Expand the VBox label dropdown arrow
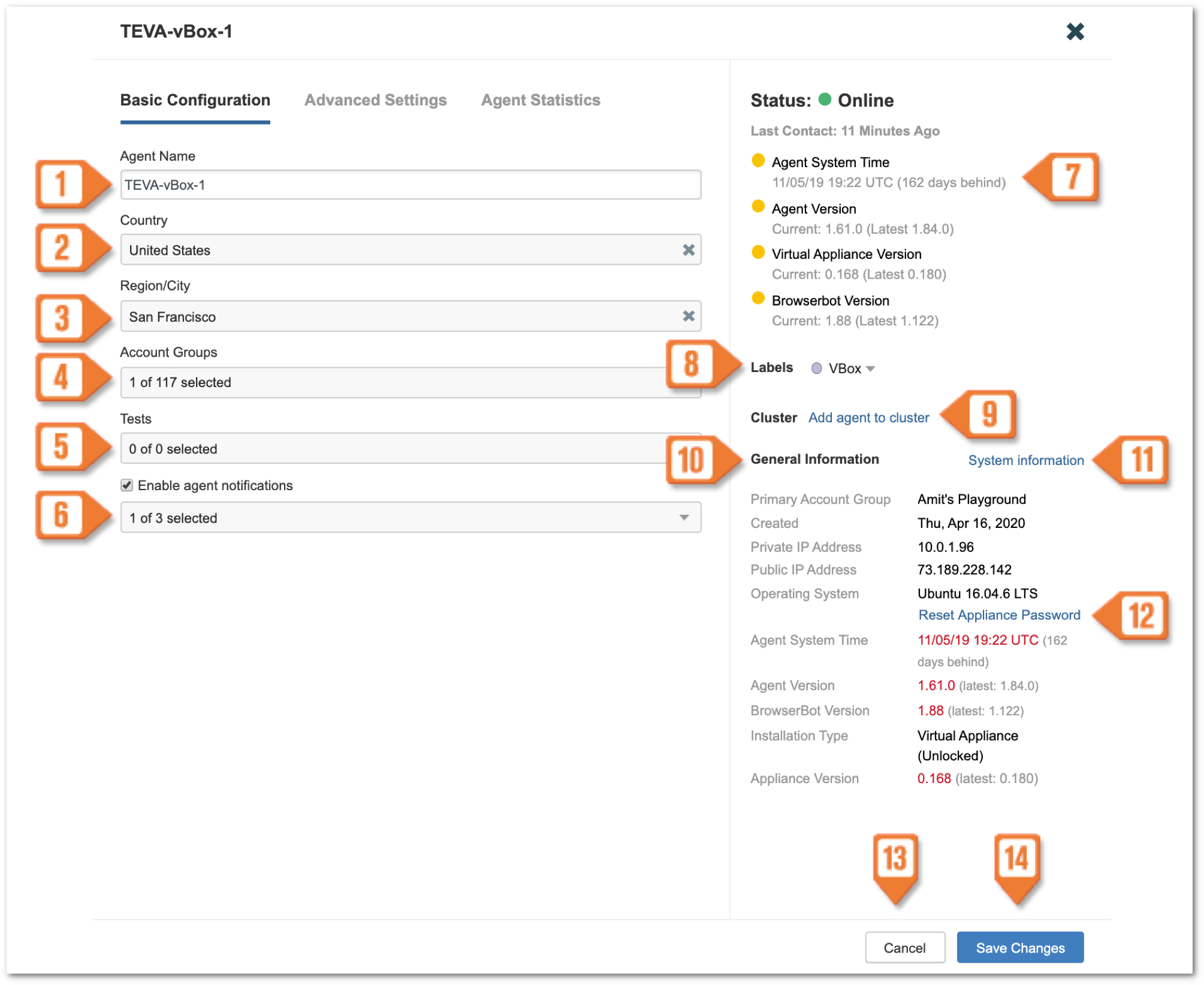 pos(871,369)
